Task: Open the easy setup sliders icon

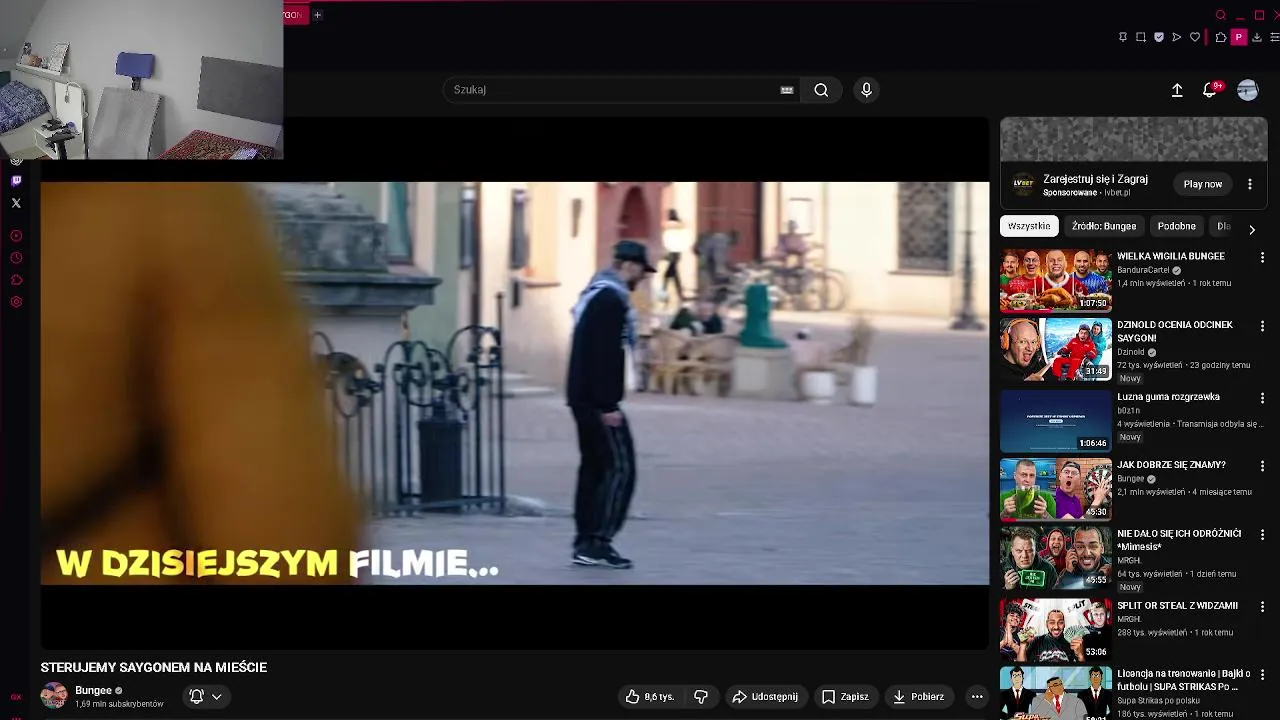Action: click(1274, 37)
